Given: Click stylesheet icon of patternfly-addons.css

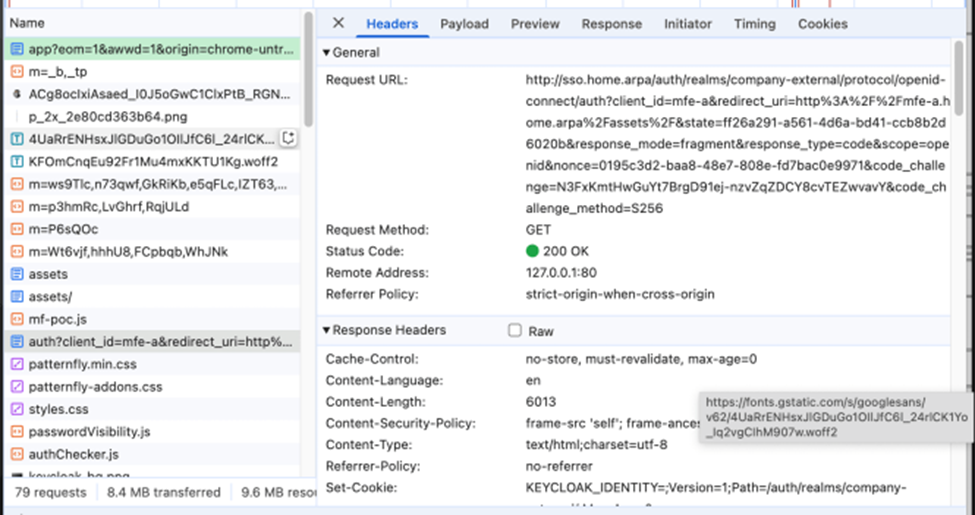Looking at the screenshot, I should 17,387.
